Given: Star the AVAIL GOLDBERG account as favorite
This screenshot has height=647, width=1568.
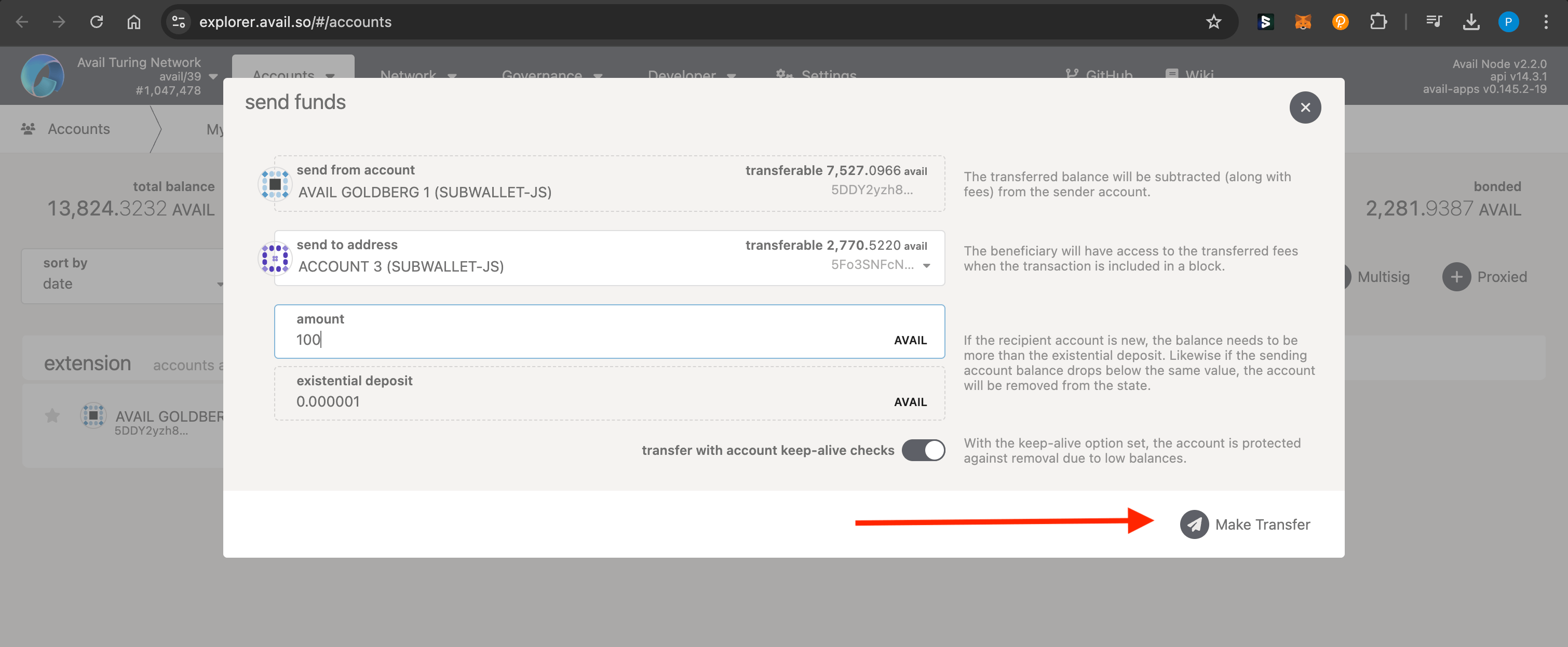Looking at the screenshot, I should point(52,416).
